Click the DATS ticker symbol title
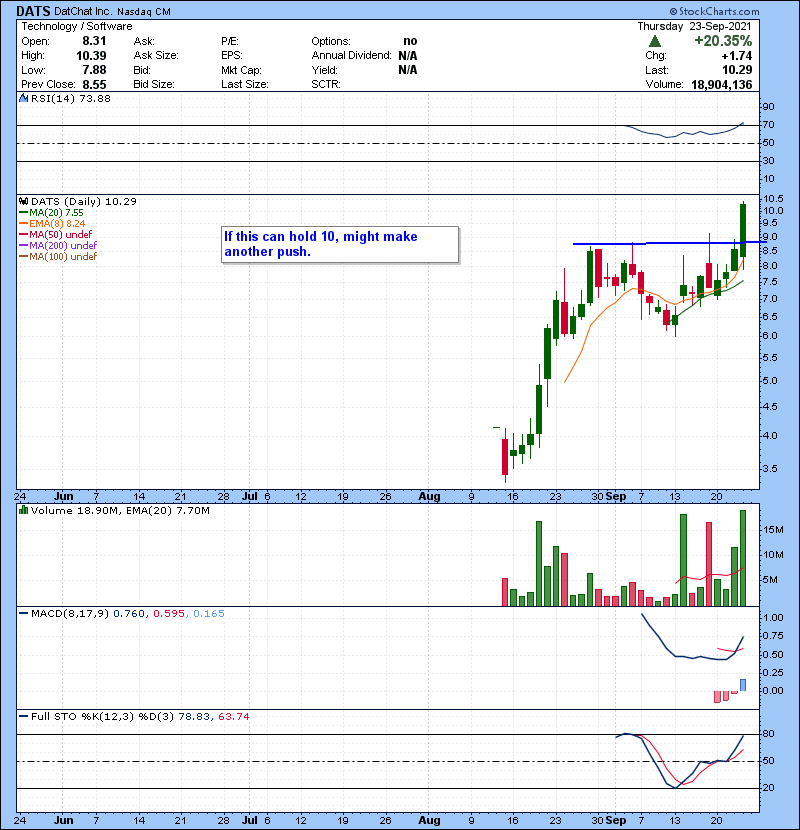This screenshot has height=830, width=800. tap(33, 11)
